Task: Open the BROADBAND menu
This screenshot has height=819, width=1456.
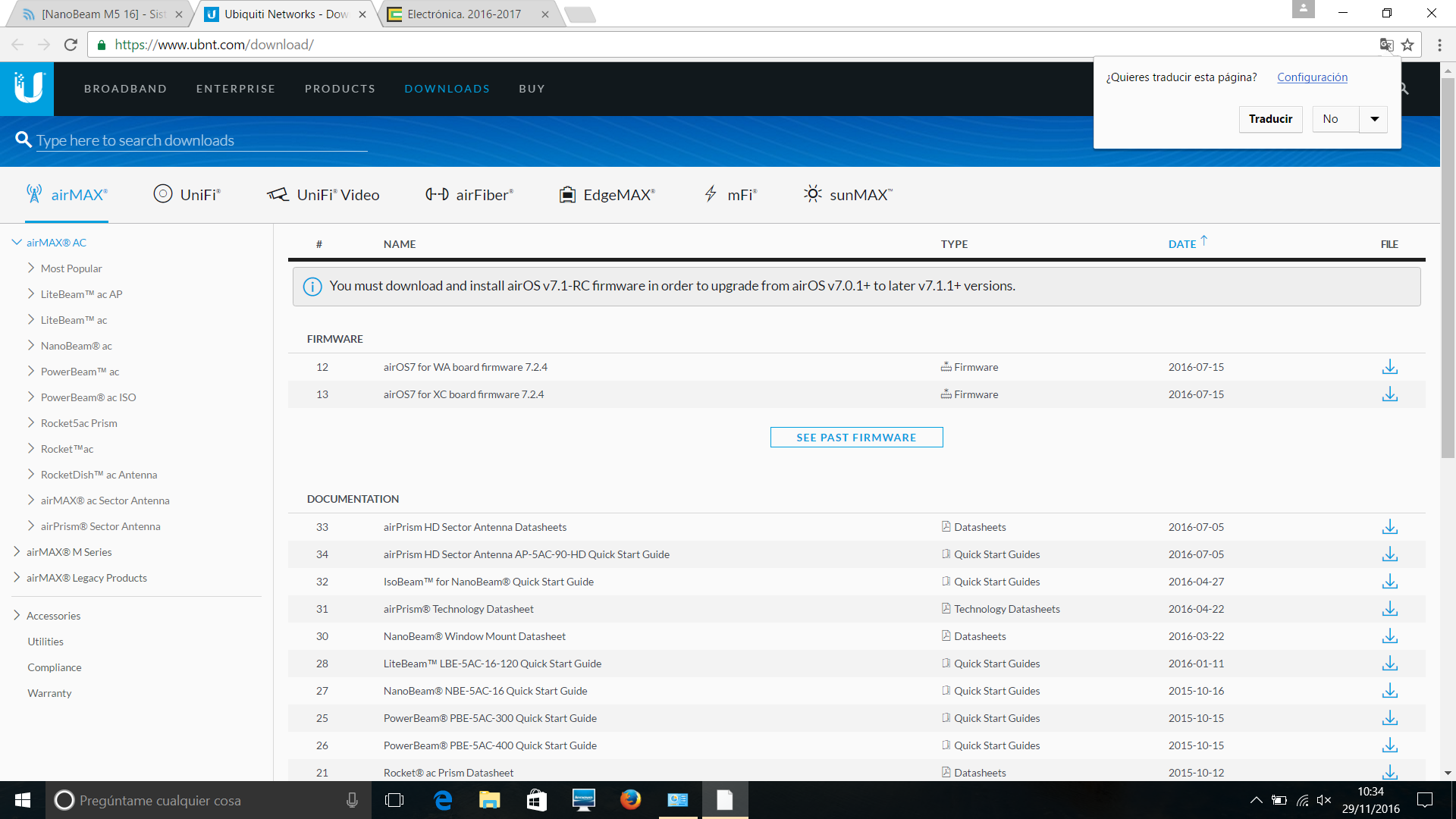Action: [x=126, y=89]
